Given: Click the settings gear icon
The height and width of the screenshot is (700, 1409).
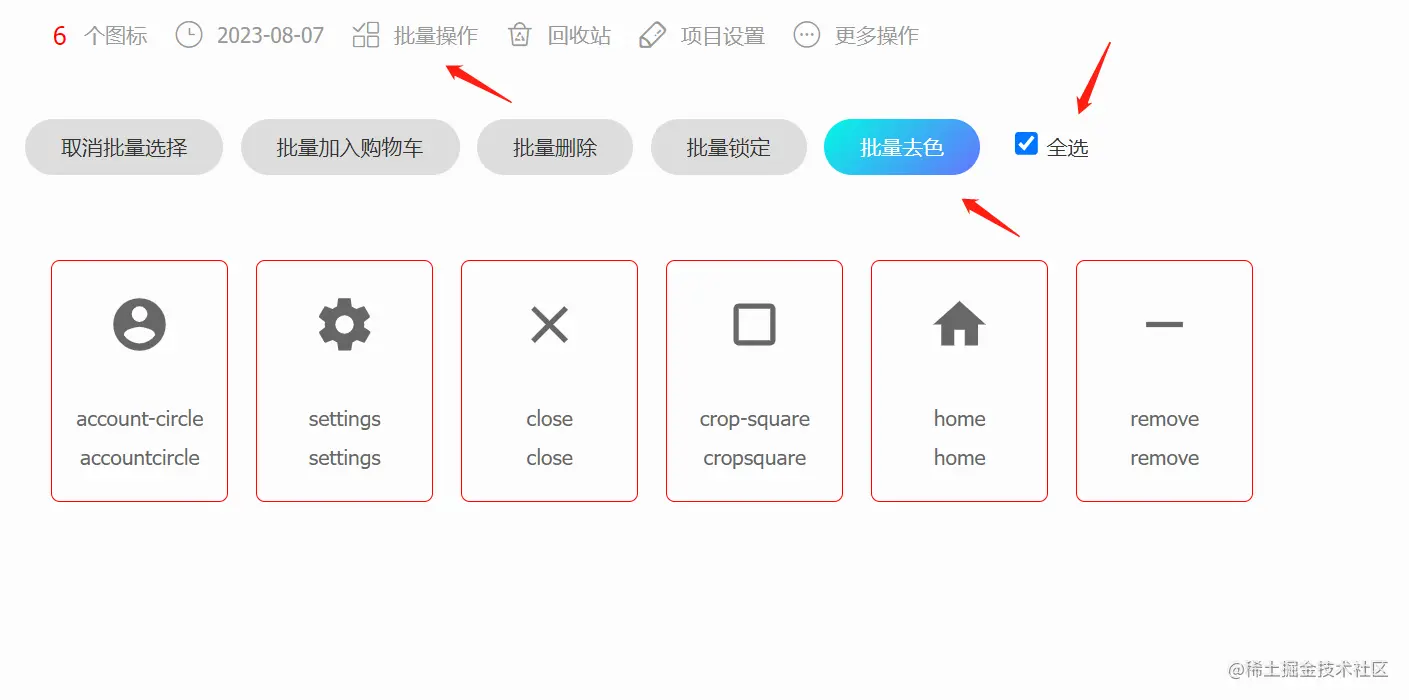Looking at the screenshot, I should (x=344, y=325).
